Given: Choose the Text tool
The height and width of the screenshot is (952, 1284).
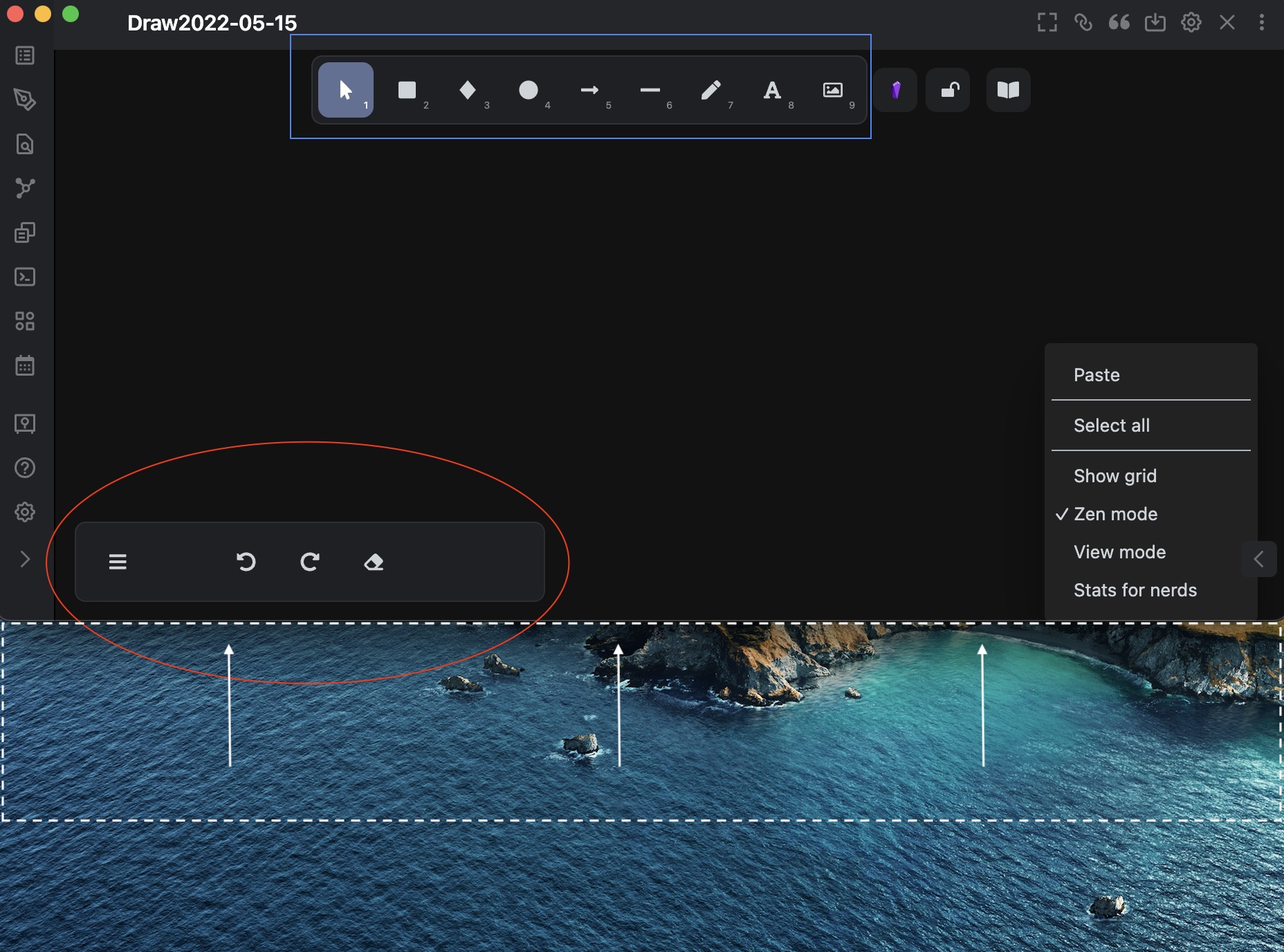Looking at the screenshot, I should click(773, 90).
